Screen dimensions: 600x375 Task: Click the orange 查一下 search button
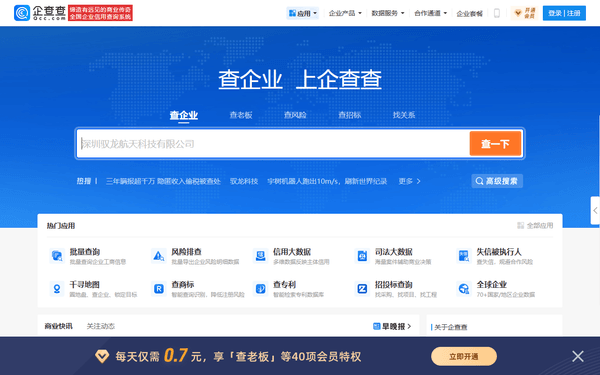pos(496,143)
